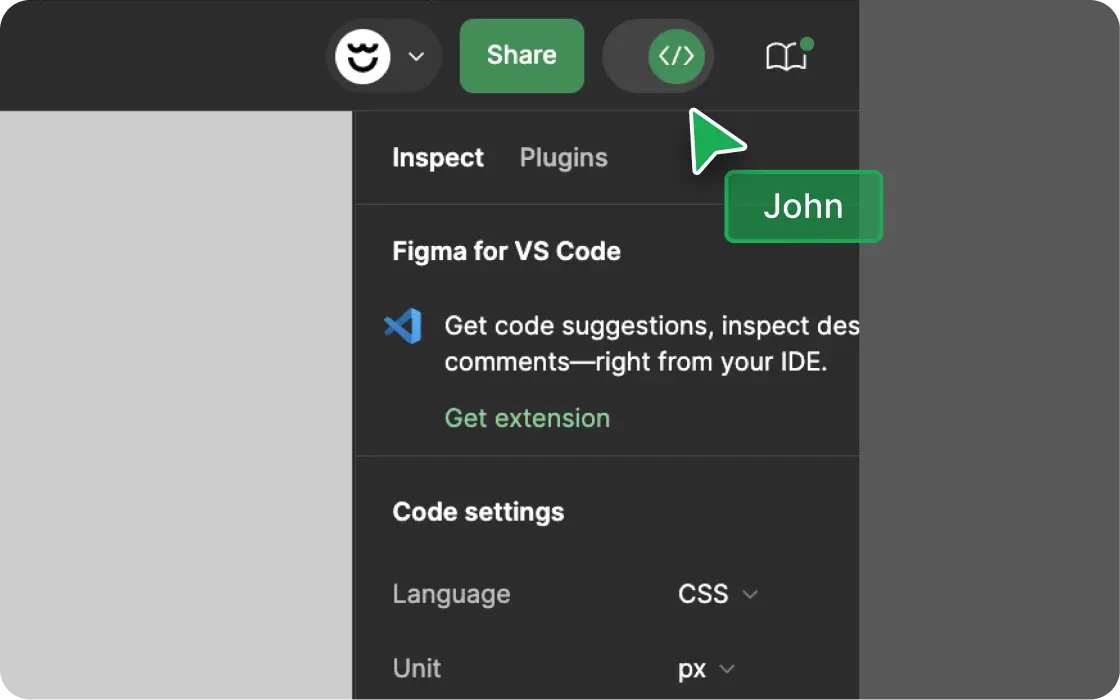This screenshot has height=700, width=1120.
Task: Click the VS Code logo icon
Action: pyautogui.click(x=403, y=327)
